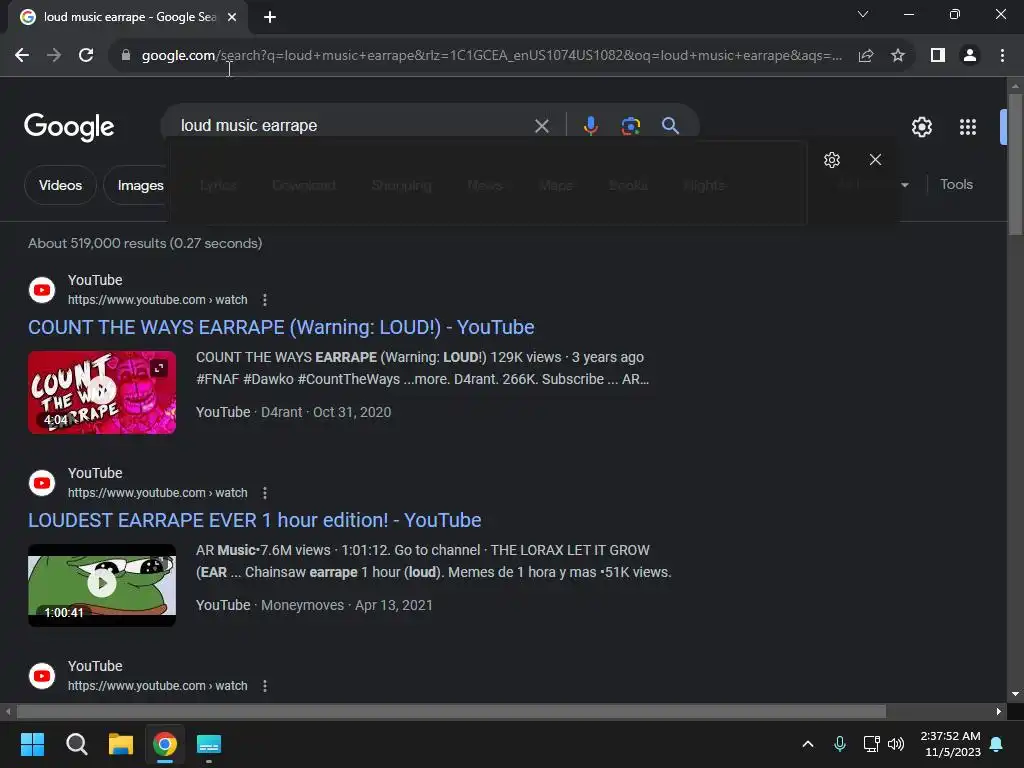1024x768 pixels.
Task: Click the address bar URL
Action: 491,56
